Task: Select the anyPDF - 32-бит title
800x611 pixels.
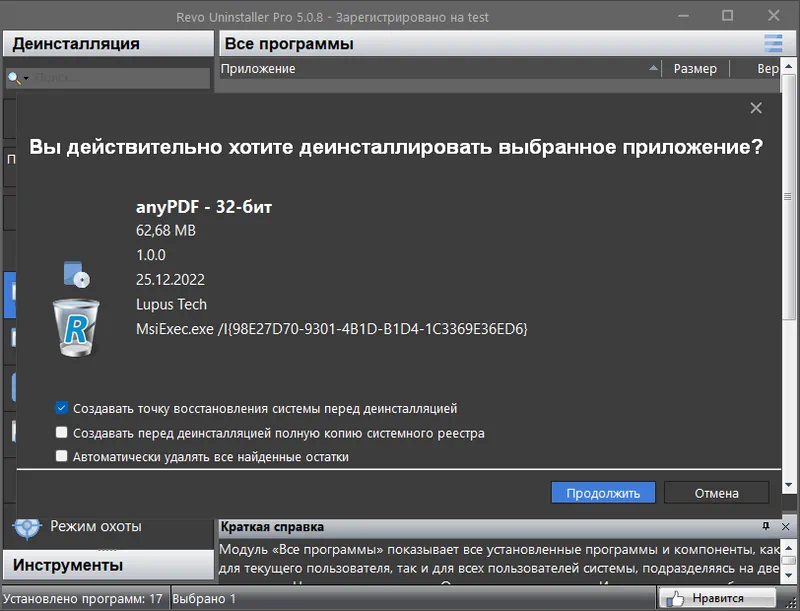Action: point(204,207)
